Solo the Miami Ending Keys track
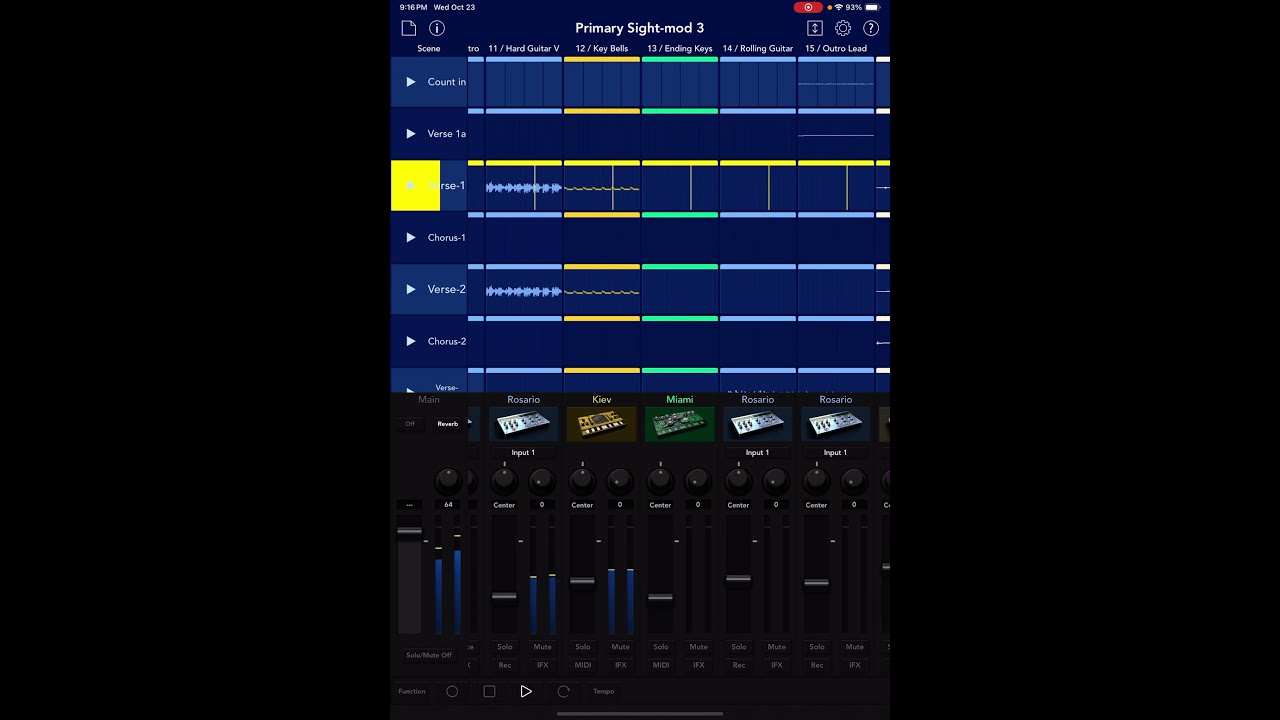 tap(661, 647)
